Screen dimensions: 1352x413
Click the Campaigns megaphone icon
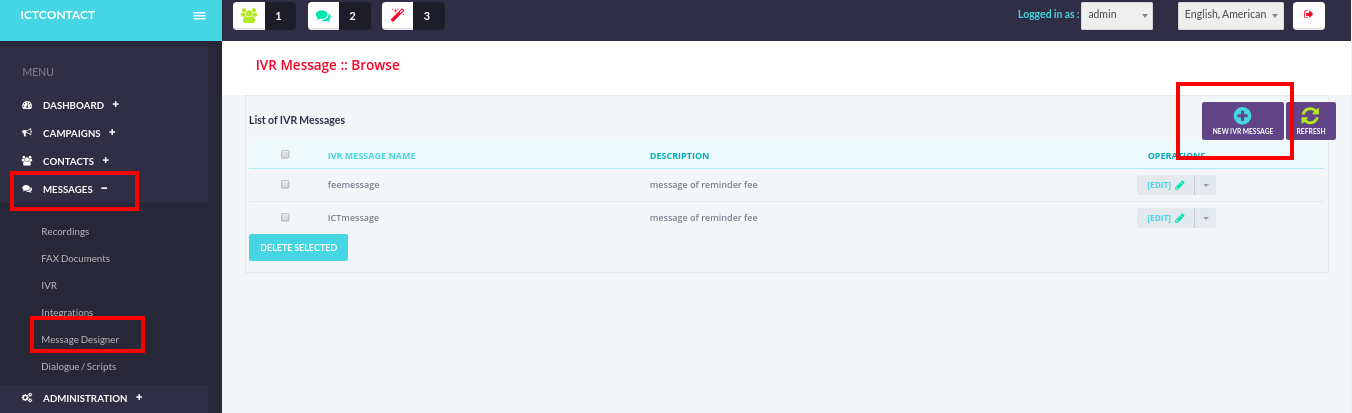point(27,133)
